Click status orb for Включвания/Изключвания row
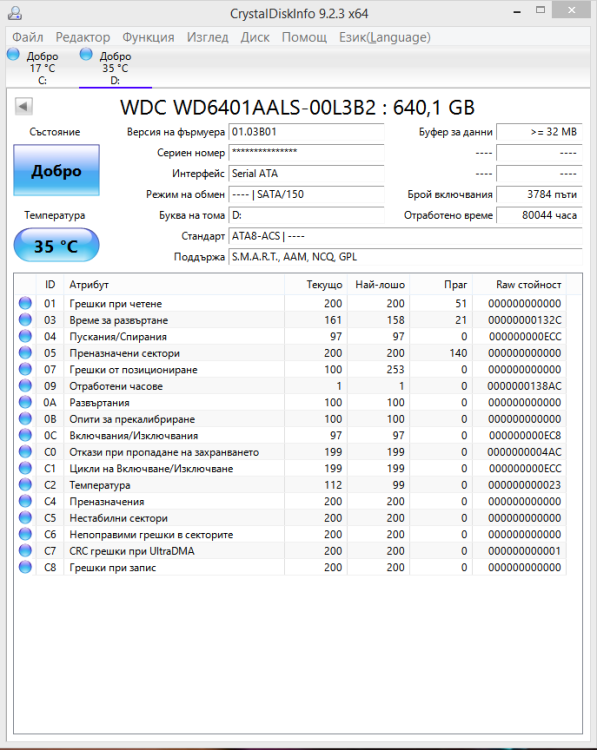597x750 pixels. tap(25, 435)
